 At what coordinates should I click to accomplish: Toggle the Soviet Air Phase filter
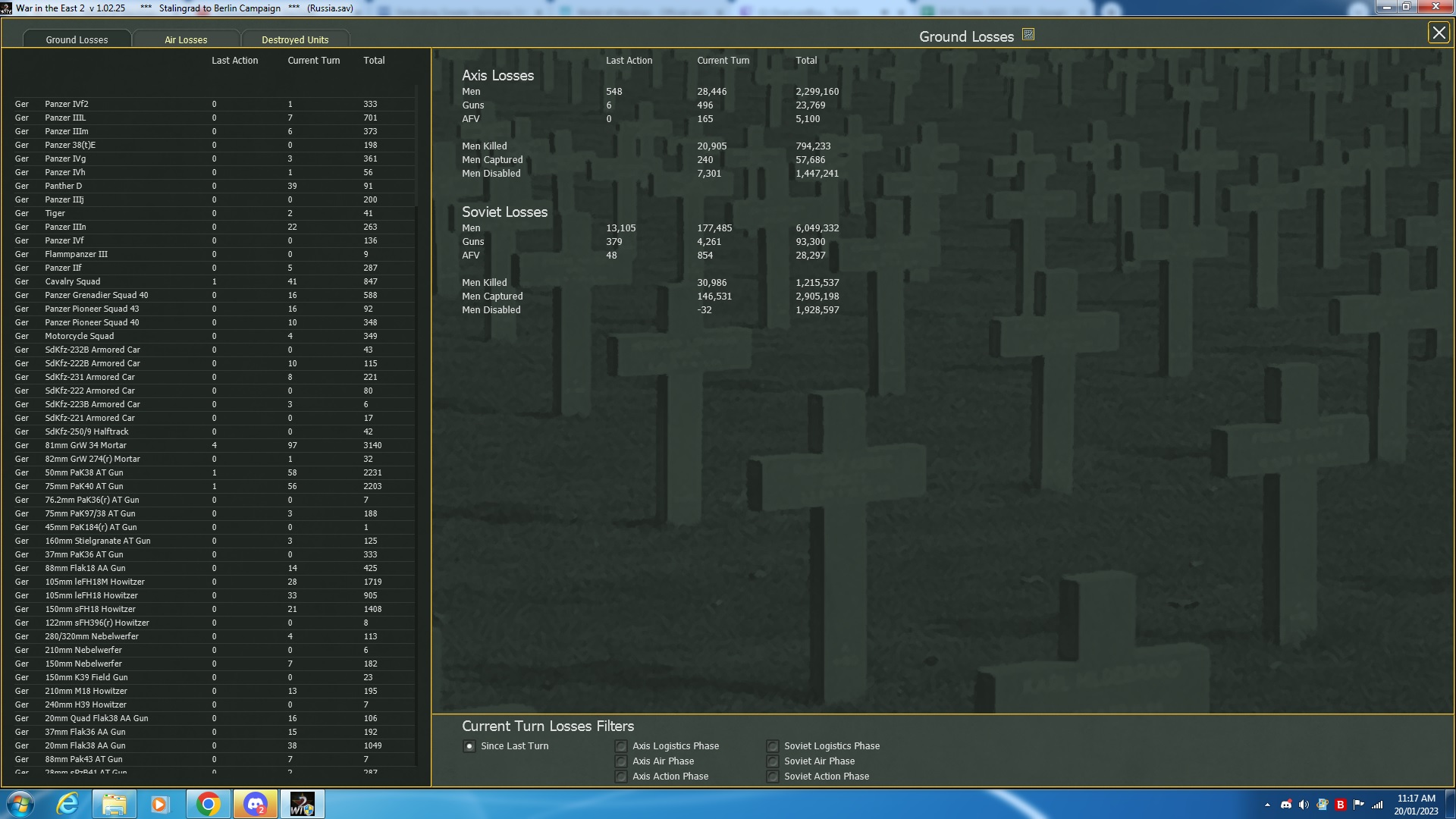[x=773, y=761]
